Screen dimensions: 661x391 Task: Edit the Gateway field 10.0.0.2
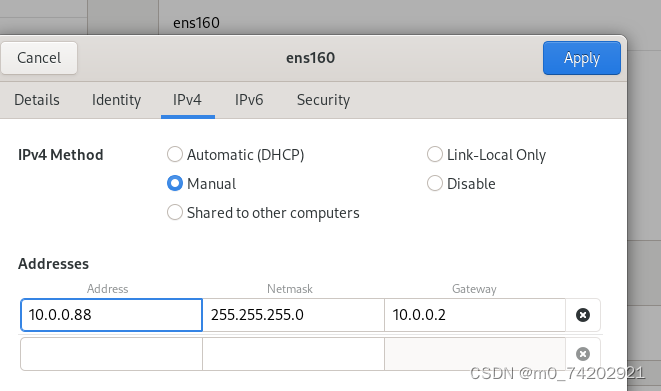coord(475,315)
